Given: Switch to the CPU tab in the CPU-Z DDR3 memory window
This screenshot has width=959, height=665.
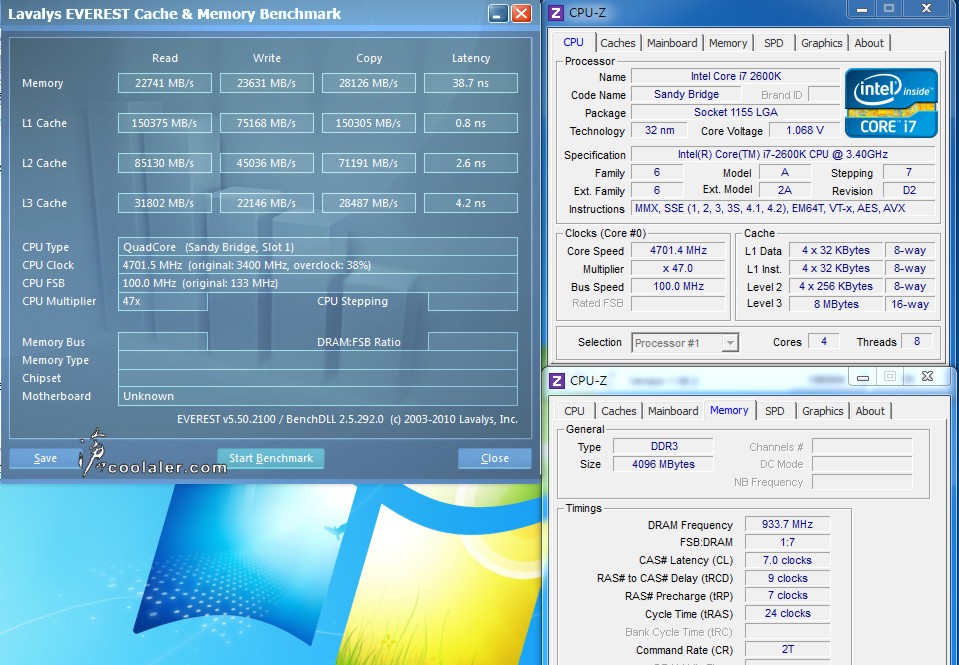Looking at the screenshot, I should point(574,411).
